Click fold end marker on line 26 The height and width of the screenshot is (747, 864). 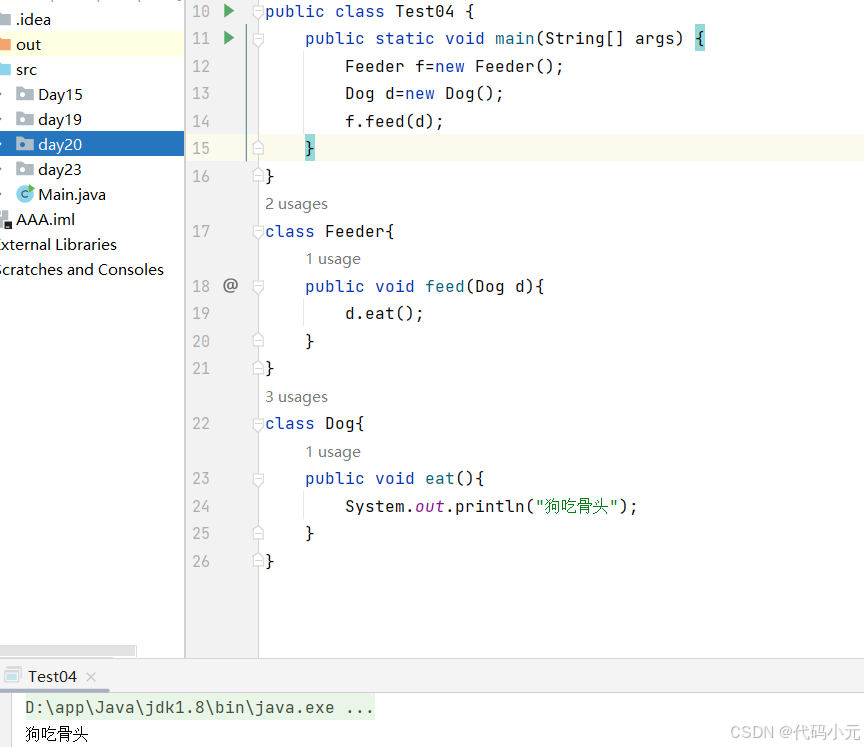click(257, 560)
